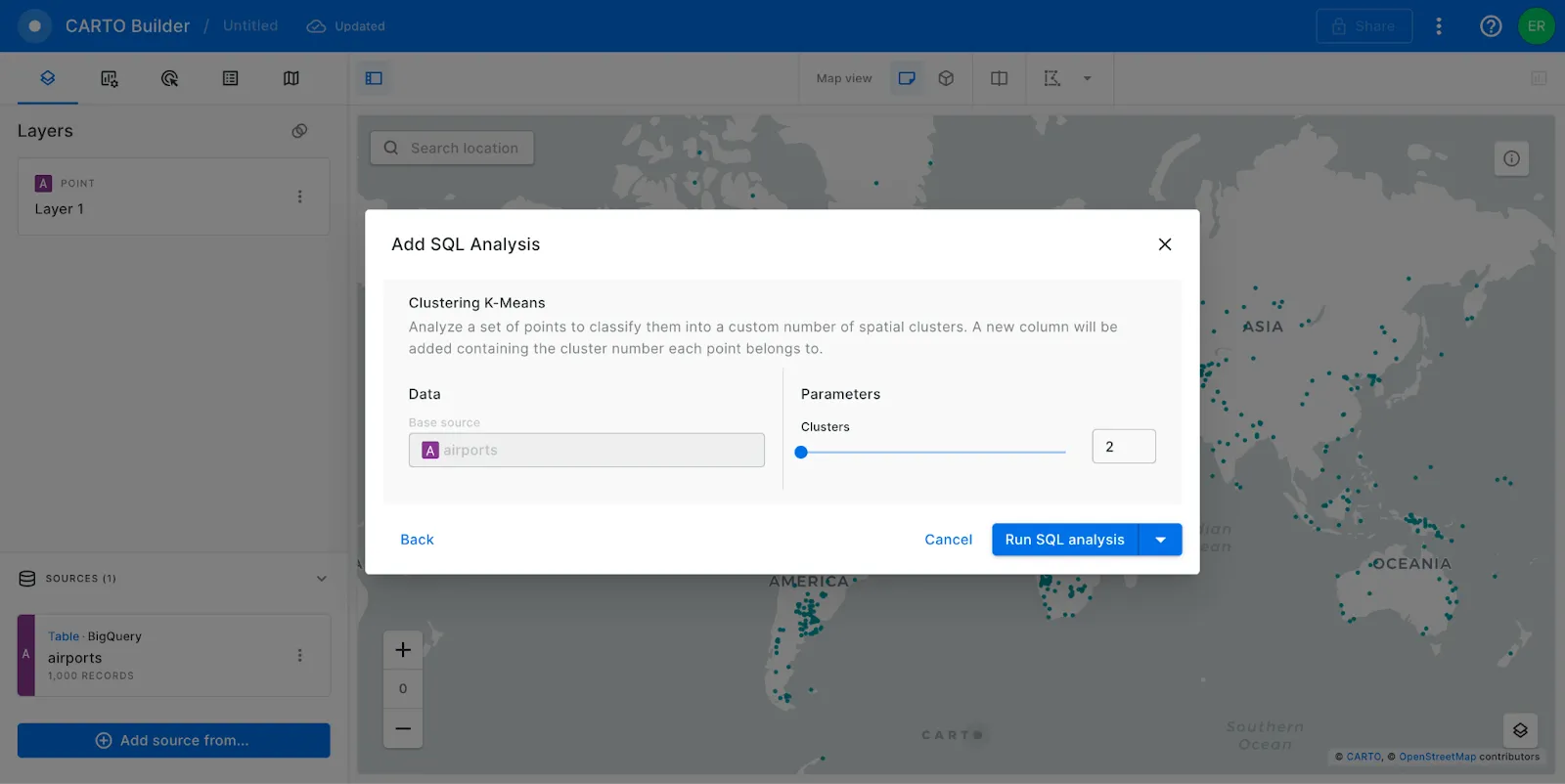Open the Basemap tab icon
Screen dimensions: 1565x784
point(291,78)
